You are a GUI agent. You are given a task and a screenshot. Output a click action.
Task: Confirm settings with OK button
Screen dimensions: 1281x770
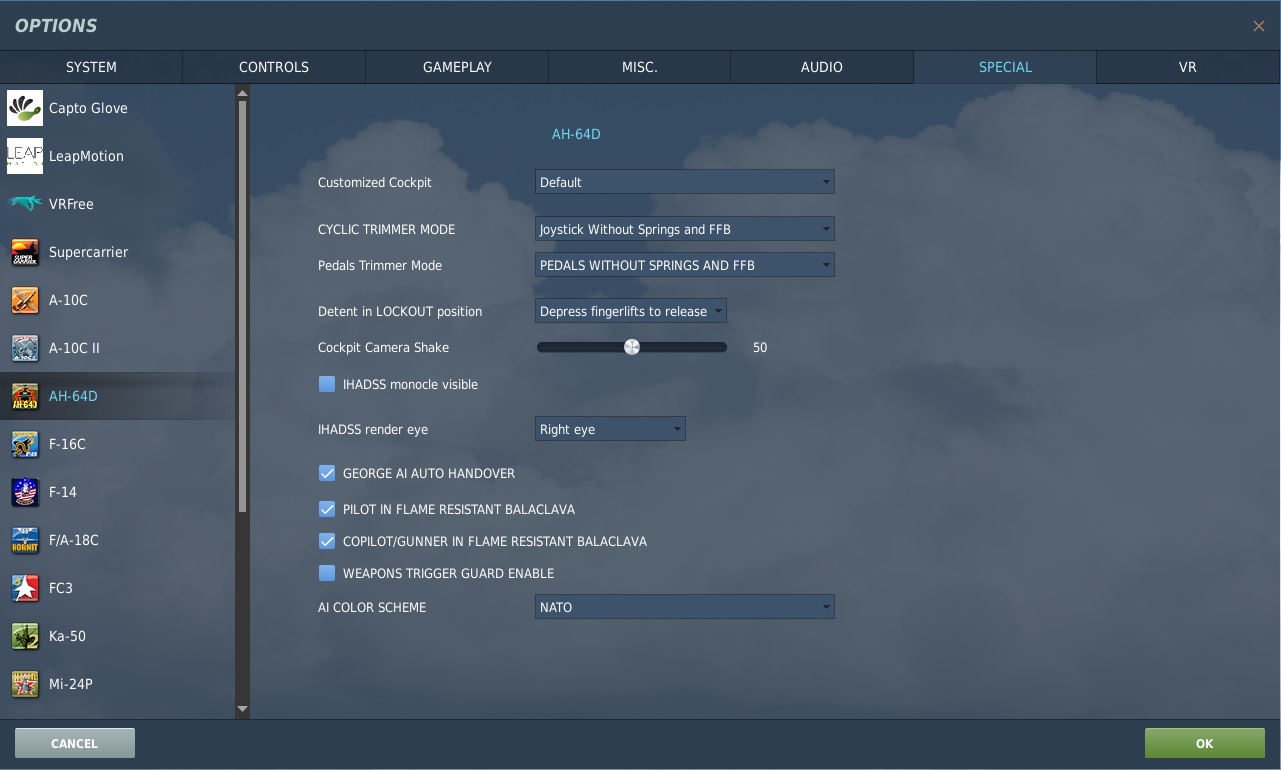[1205, 743]
